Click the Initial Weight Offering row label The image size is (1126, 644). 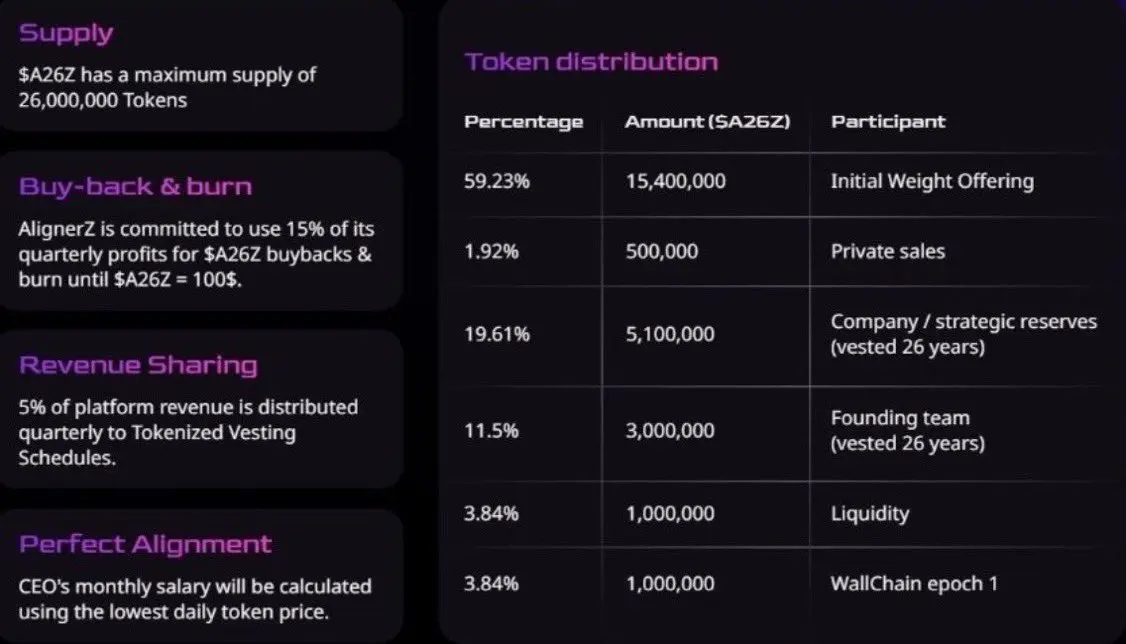tap(932, 181)
